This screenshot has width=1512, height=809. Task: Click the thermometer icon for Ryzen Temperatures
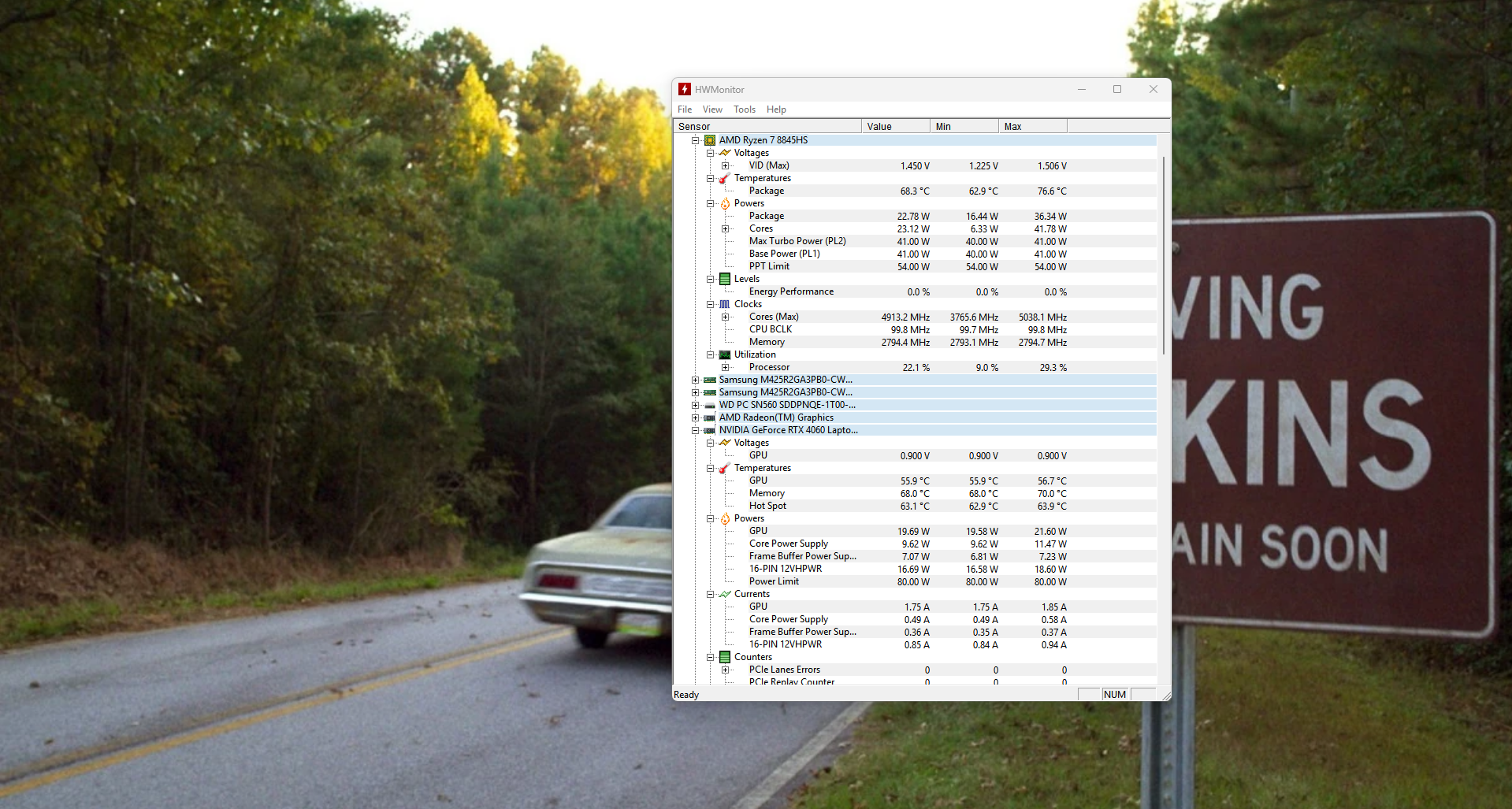tap(725, 178)
